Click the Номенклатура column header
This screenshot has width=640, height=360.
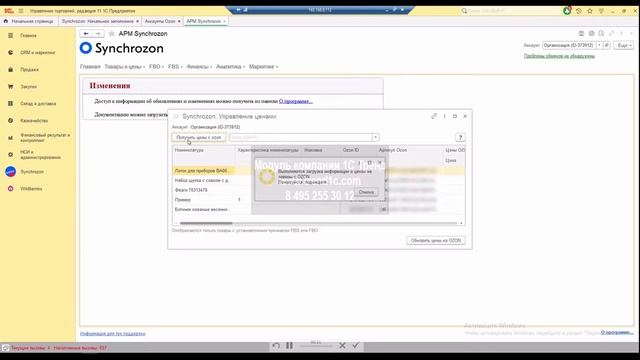coord(204,150)
